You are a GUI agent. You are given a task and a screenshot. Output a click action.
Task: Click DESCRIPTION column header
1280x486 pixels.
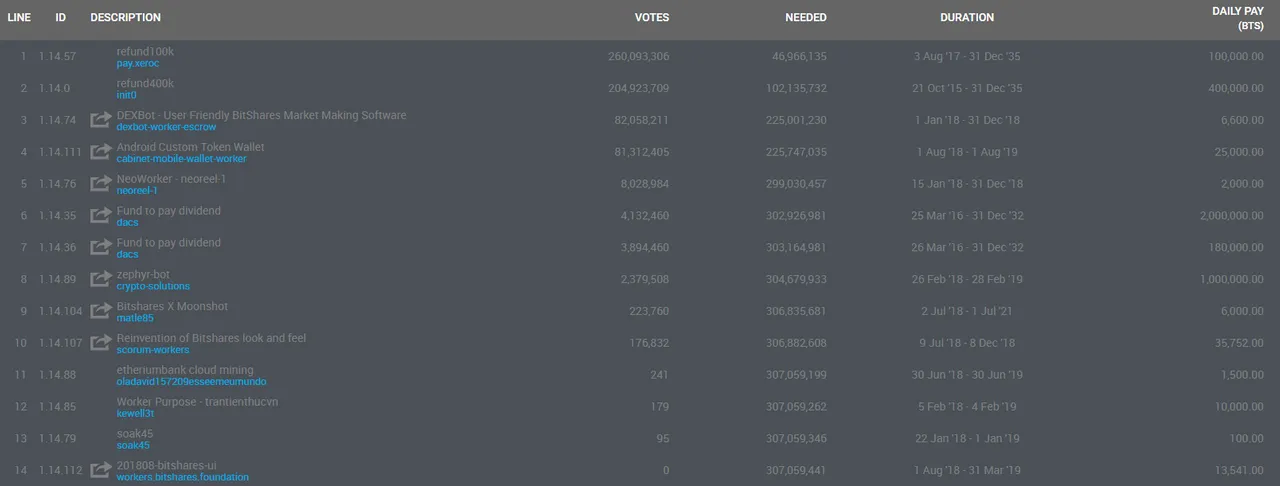[x=125, y=17]
